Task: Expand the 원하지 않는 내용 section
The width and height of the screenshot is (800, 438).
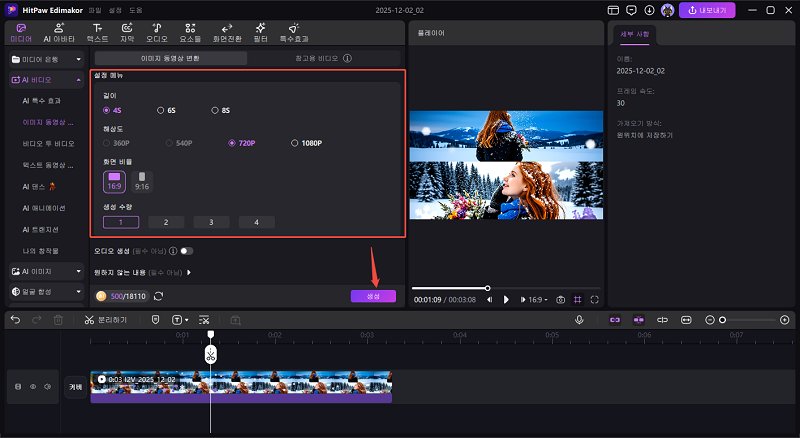Action: (189, 272)
